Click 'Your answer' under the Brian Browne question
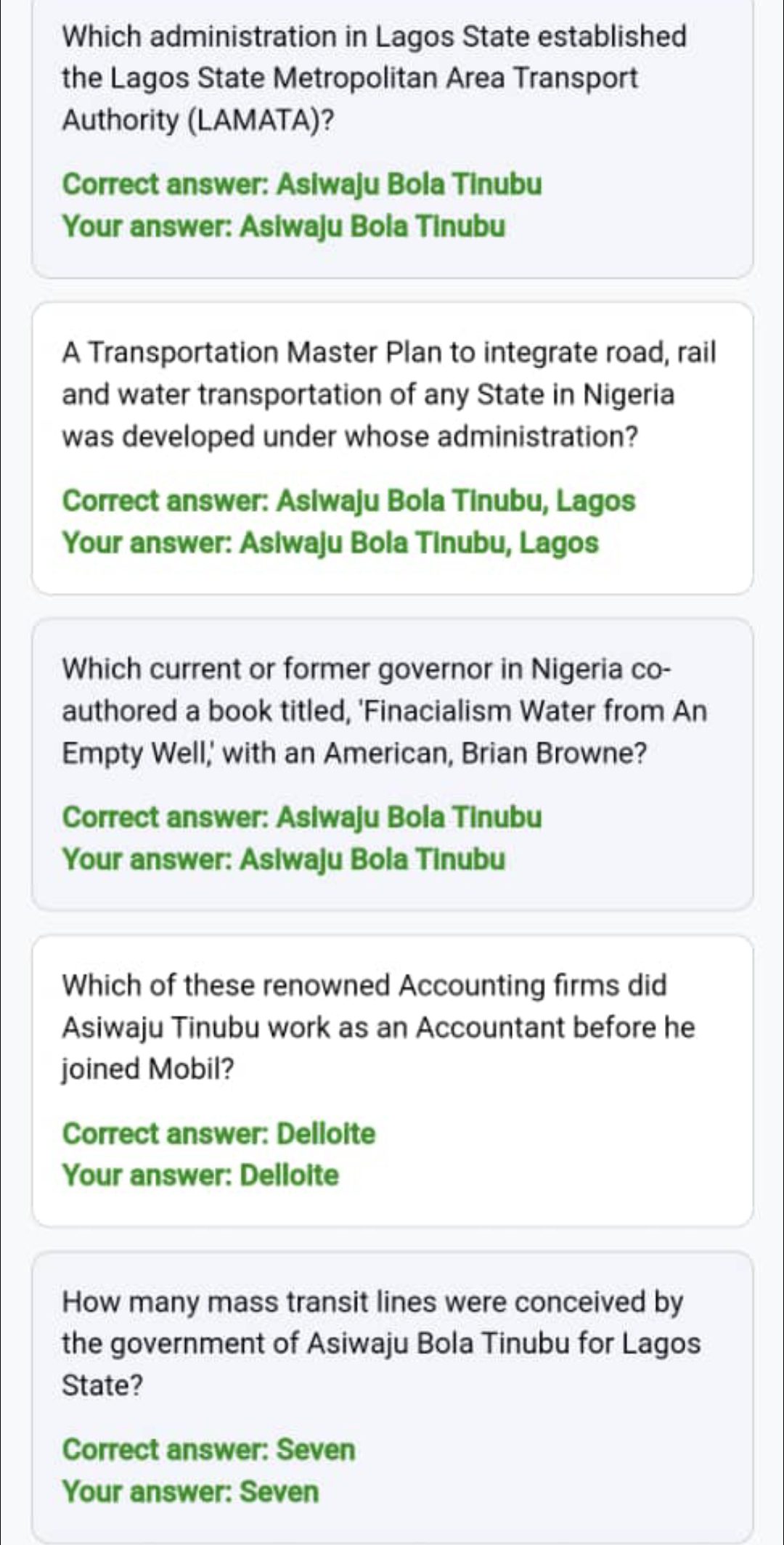784x1545 pixels. coord(284,860)
